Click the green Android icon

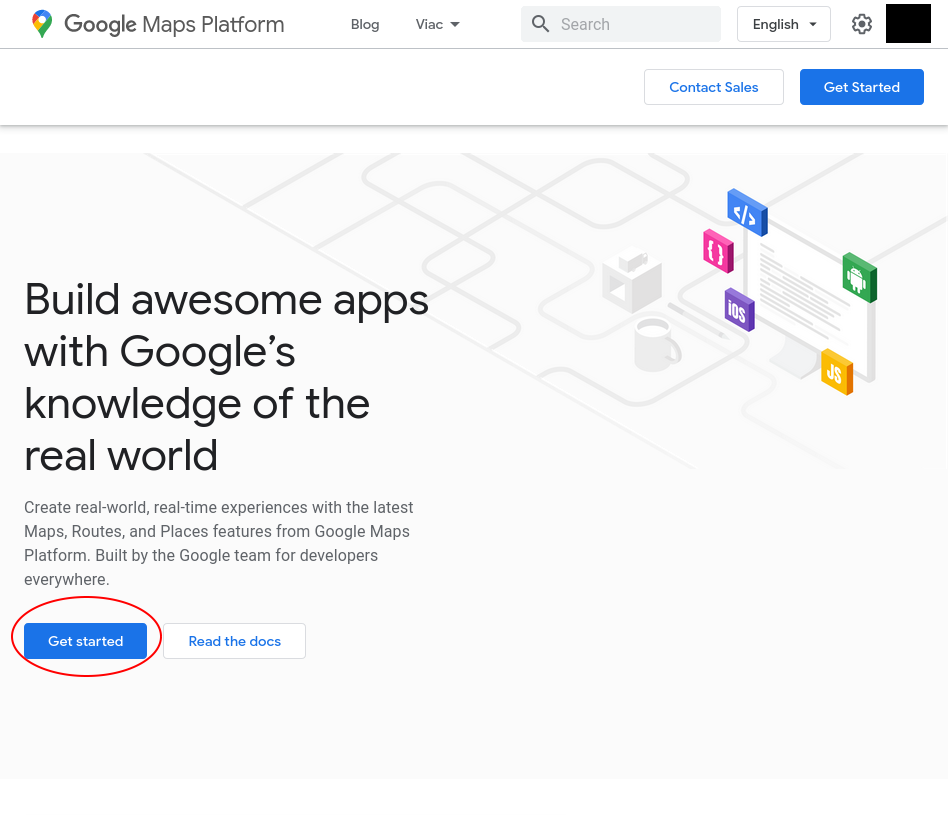click(858, 277)
